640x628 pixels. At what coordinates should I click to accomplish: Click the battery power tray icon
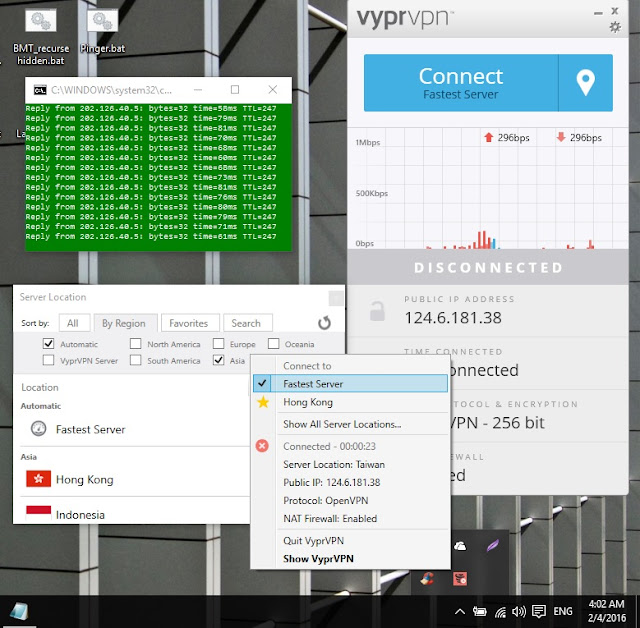(x=480, y=611)
